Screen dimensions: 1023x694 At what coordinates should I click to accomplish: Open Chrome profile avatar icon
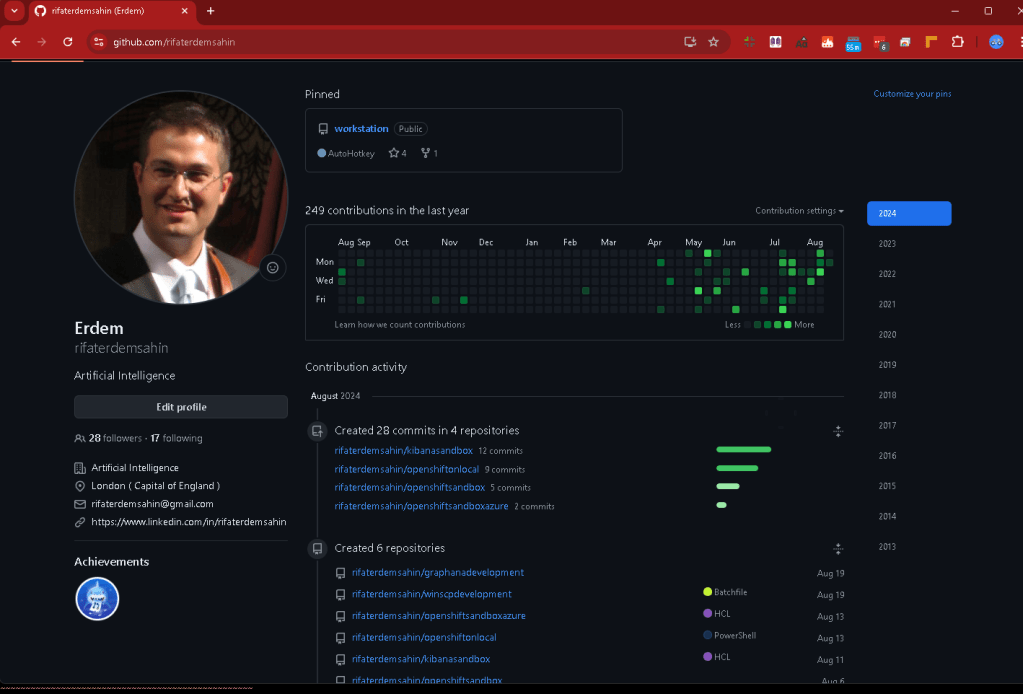point(996,42)
